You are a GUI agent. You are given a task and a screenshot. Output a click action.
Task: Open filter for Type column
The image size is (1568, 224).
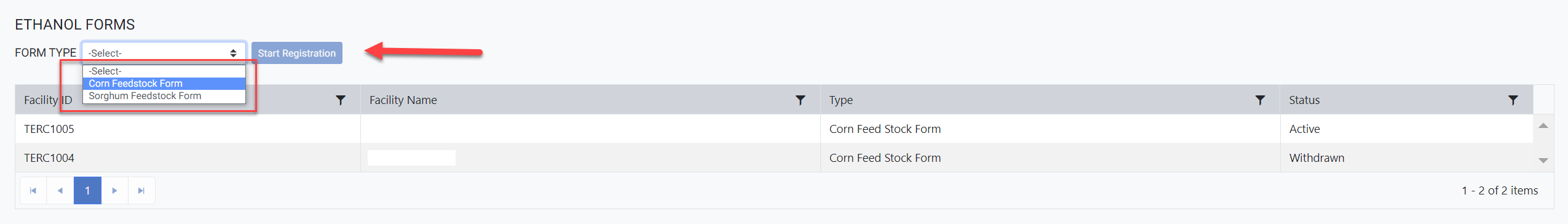[1260, 100]
